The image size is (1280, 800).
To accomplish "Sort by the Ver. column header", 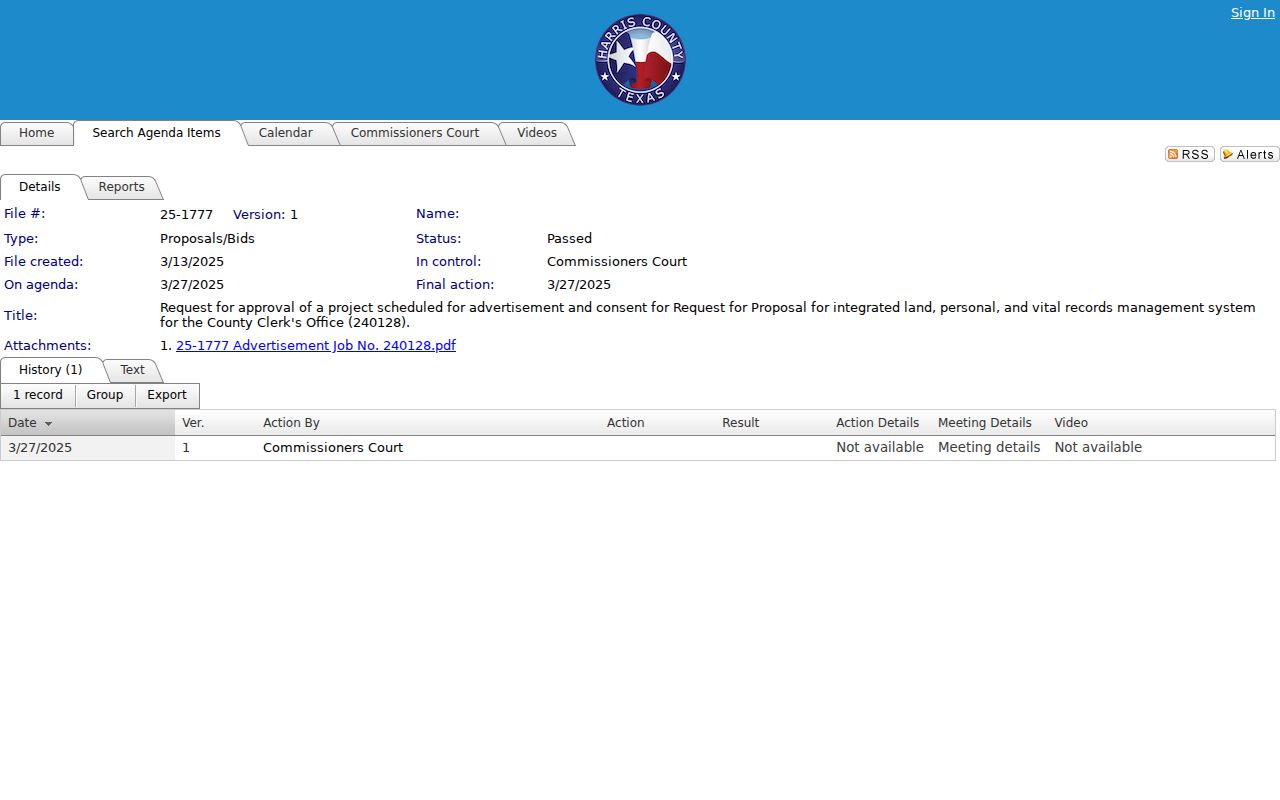I will pos(193,423).
